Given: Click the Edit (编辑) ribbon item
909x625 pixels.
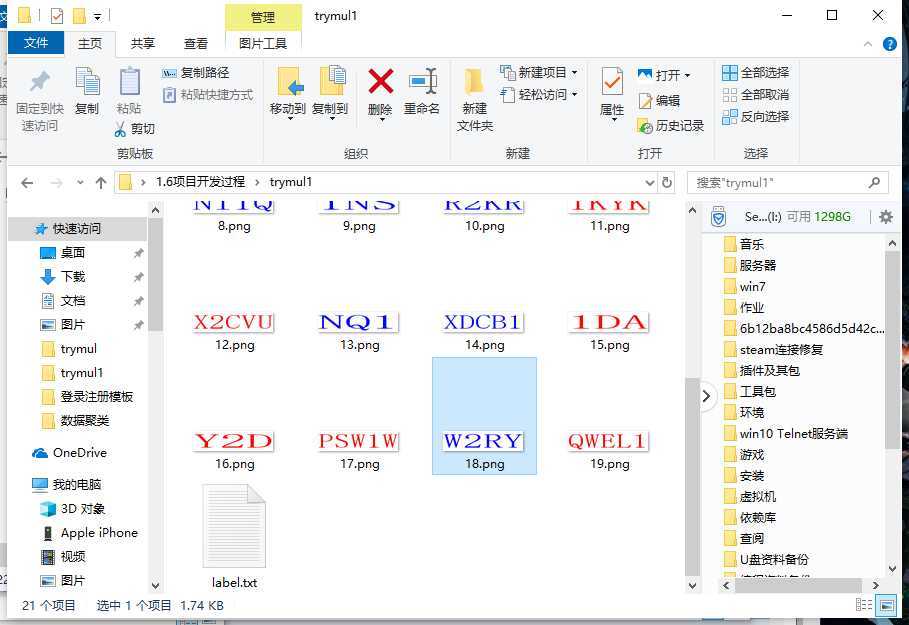Looking at the screenshot, I should tap(659, 100).
